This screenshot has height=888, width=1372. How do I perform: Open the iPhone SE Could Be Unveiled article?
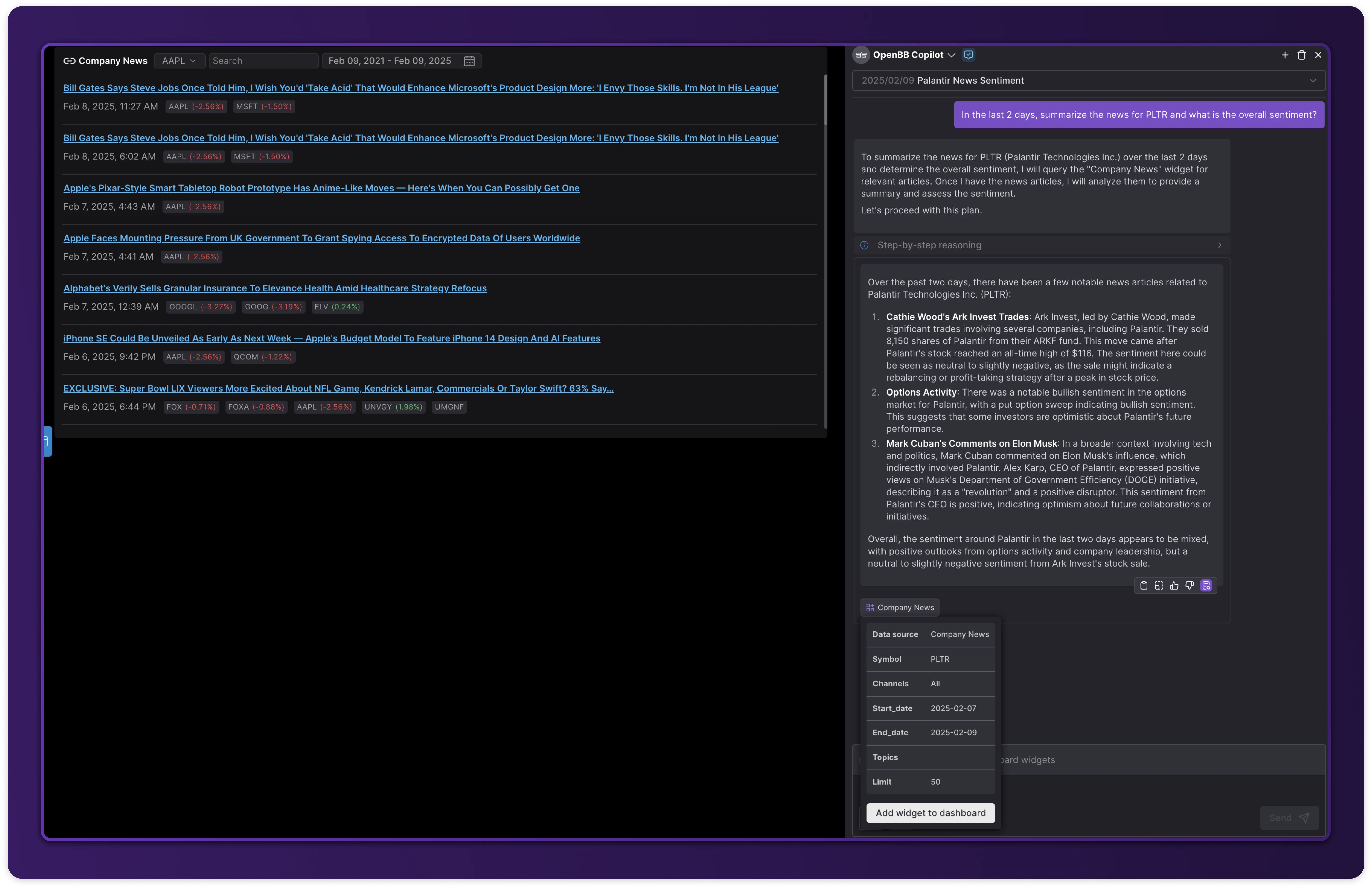coord(331,338)
